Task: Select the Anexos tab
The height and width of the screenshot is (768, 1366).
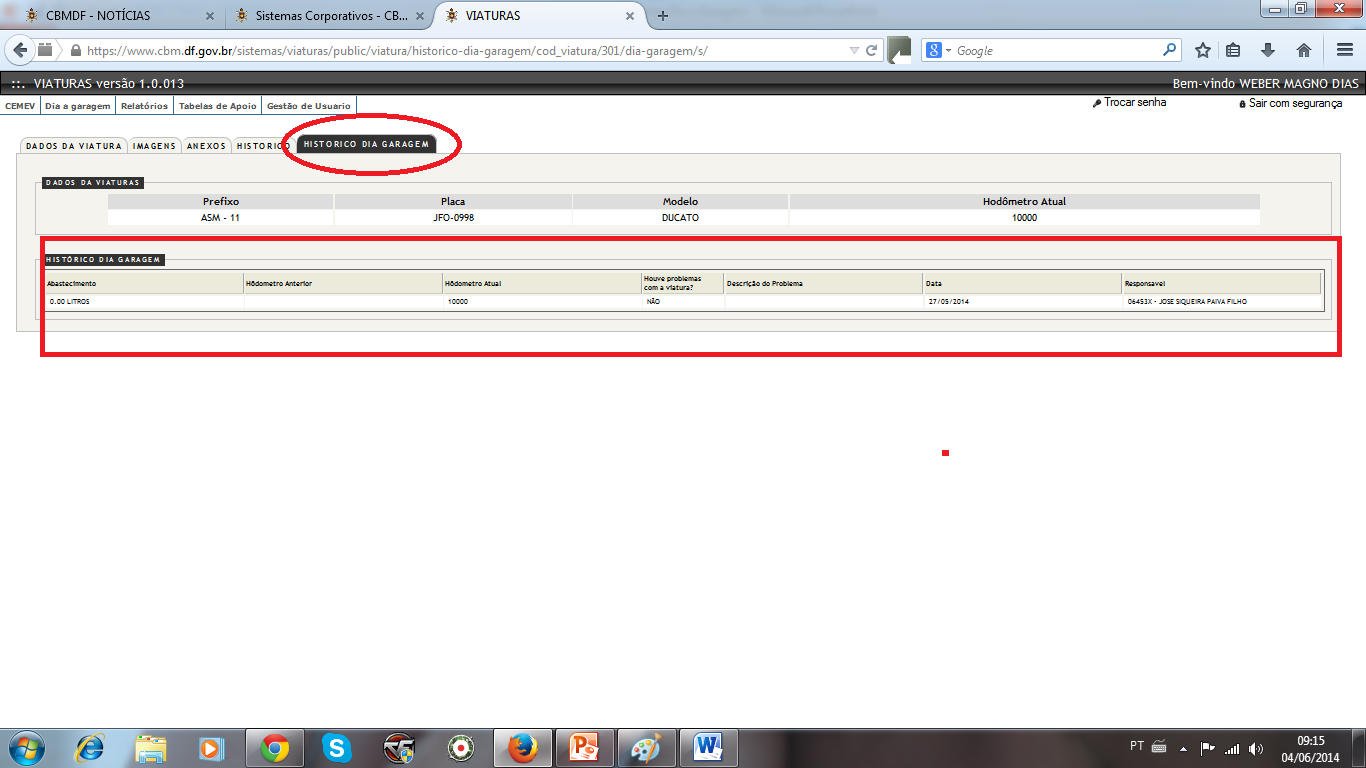Action: click(x=206, y=146)
